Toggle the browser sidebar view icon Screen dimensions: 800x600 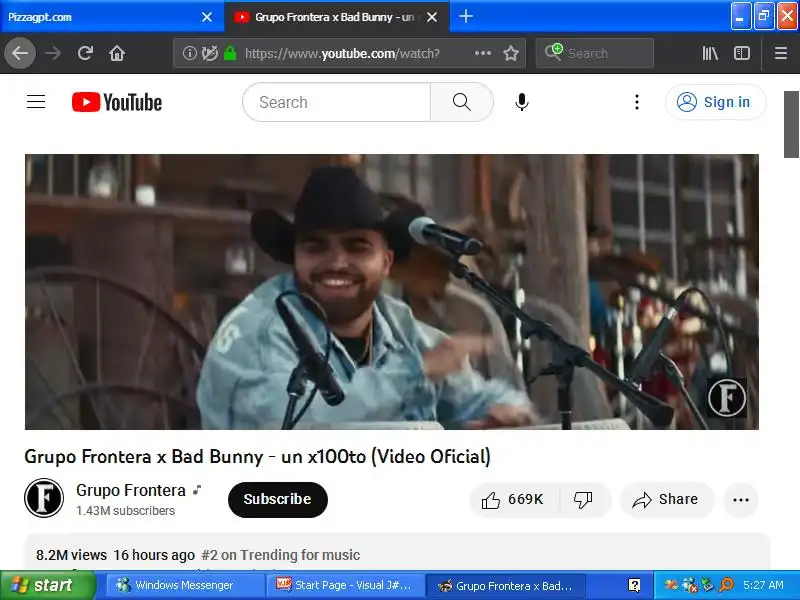pyautogui.click(x=741, y=53)
